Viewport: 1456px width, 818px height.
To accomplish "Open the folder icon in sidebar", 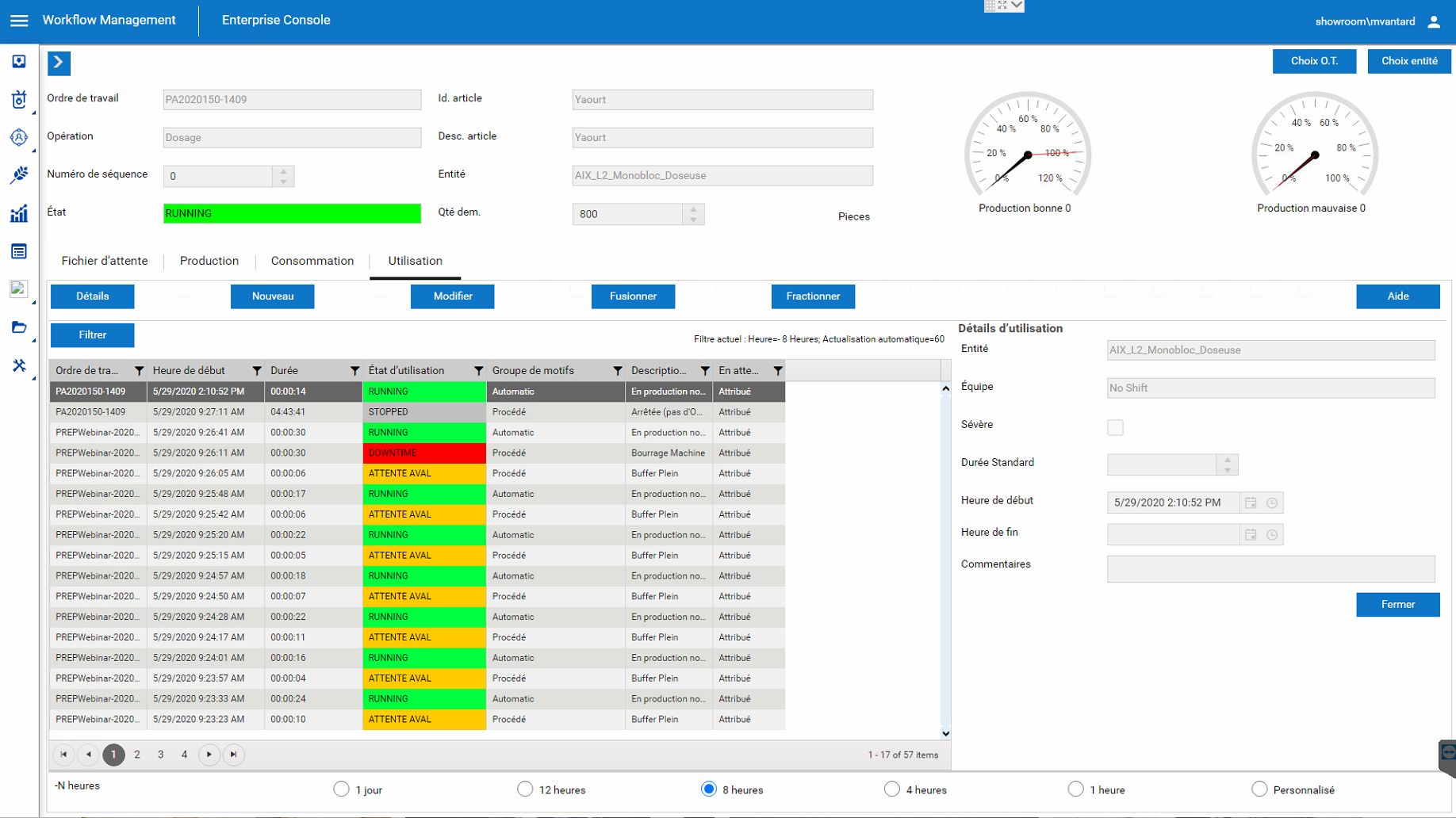I will coord(19,327).
